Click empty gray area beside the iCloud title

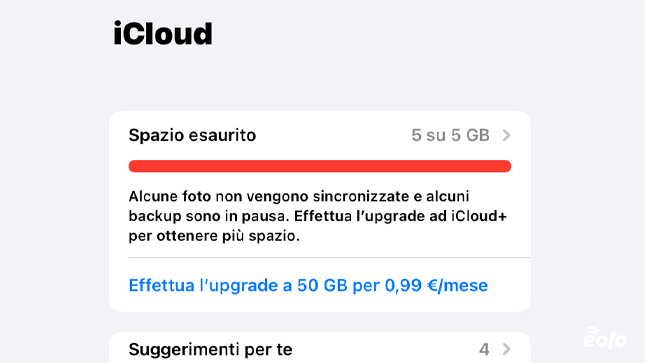click(x=411, y=33)
